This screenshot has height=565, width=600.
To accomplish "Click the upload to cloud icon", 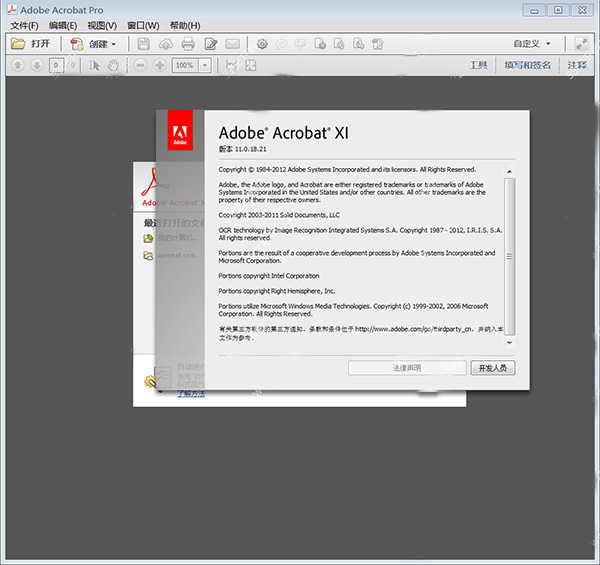I will [x=166, y=44].
